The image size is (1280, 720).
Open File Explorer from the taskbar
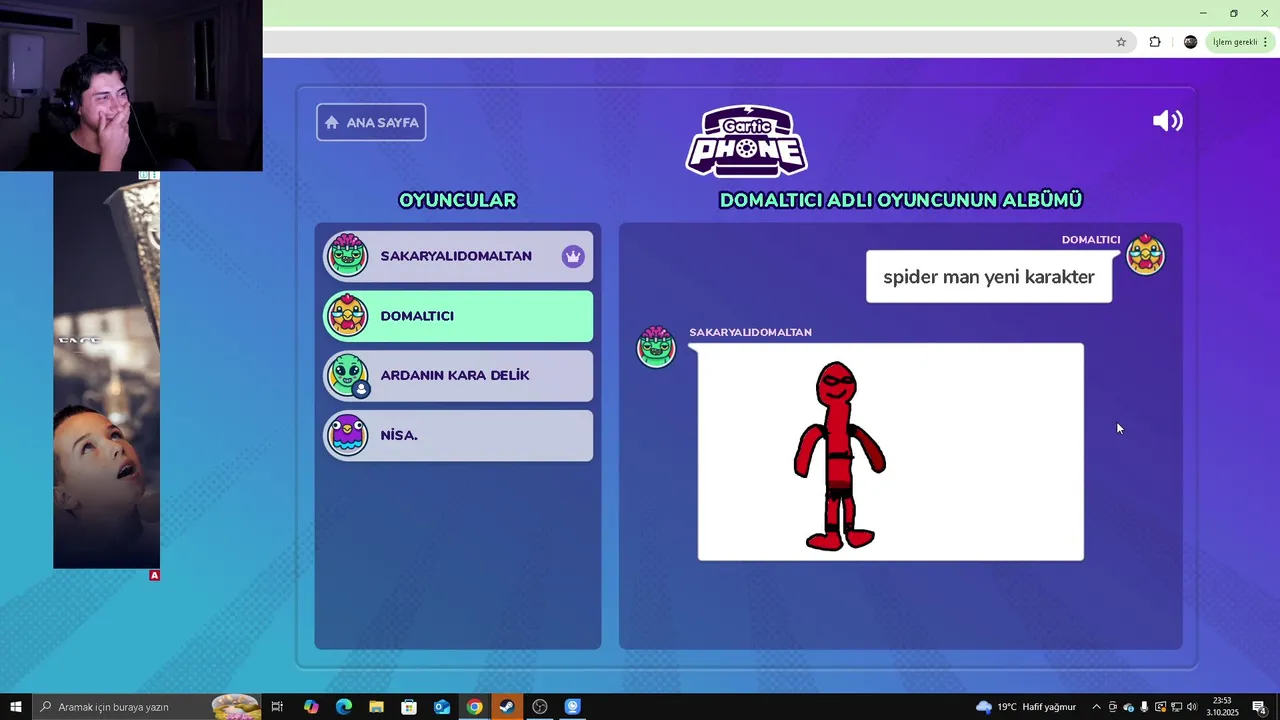point(376,707)
